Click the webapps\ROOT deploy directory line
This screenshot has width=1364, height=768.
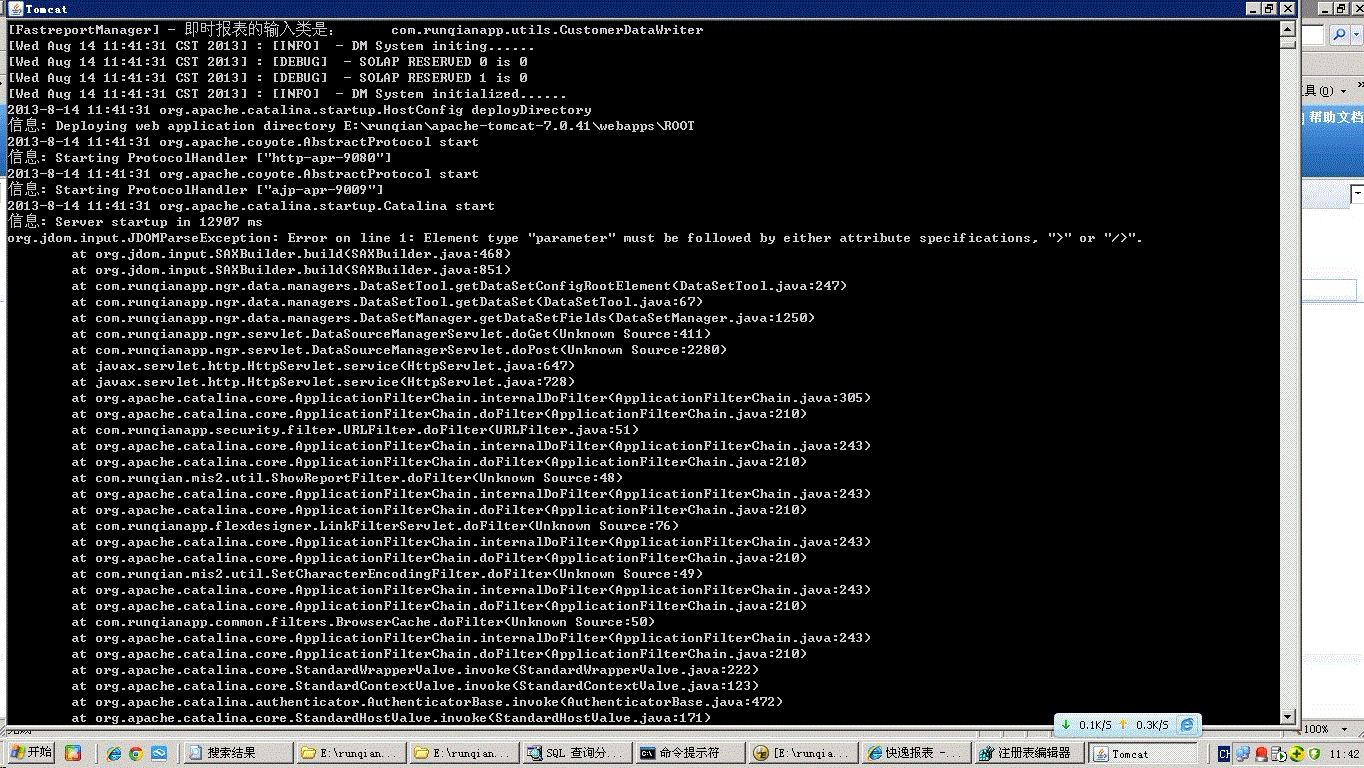(x=351, y=126)
